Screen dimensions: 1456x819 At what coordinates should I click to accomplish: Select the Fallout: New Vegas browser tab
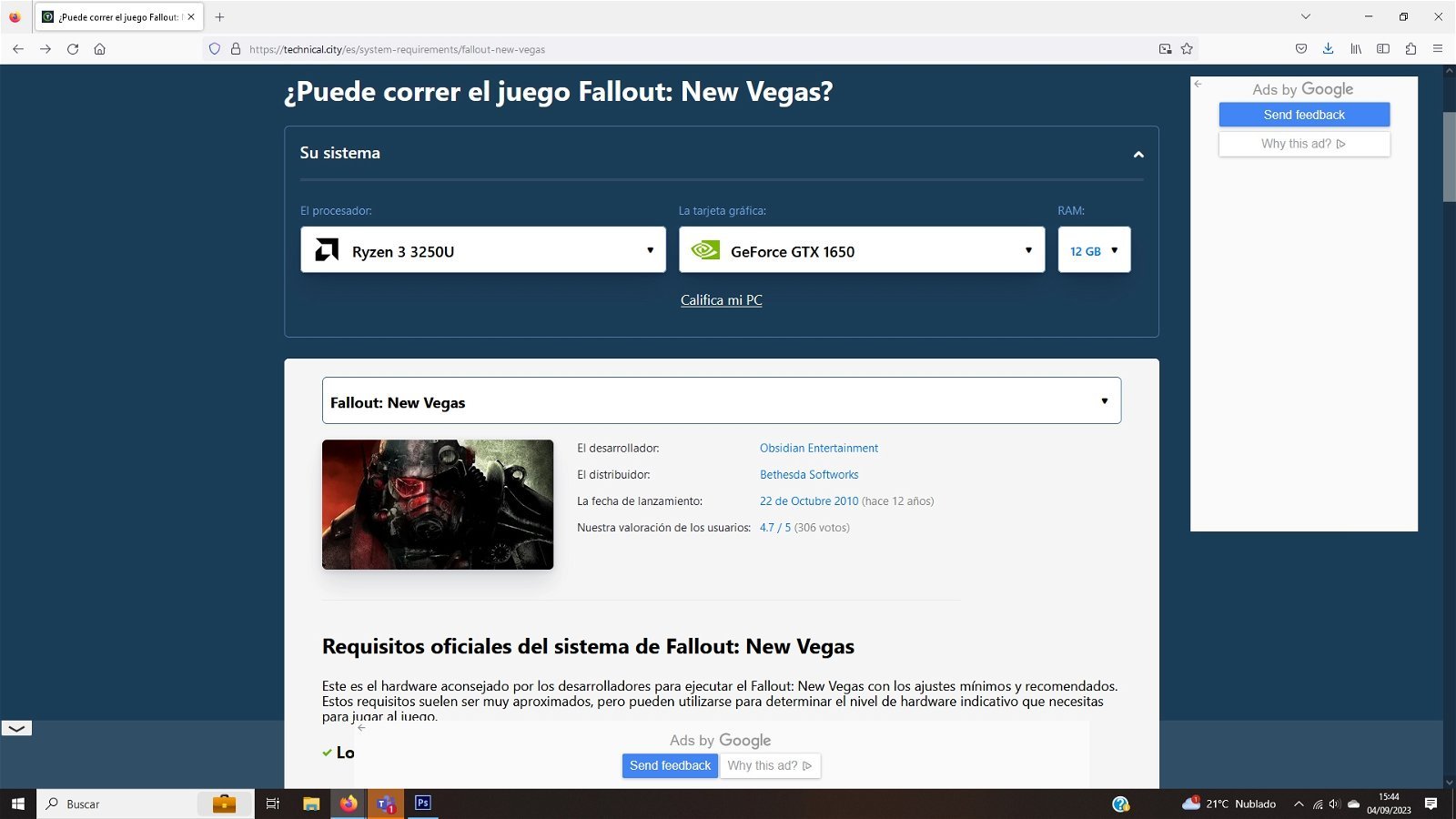118,17
